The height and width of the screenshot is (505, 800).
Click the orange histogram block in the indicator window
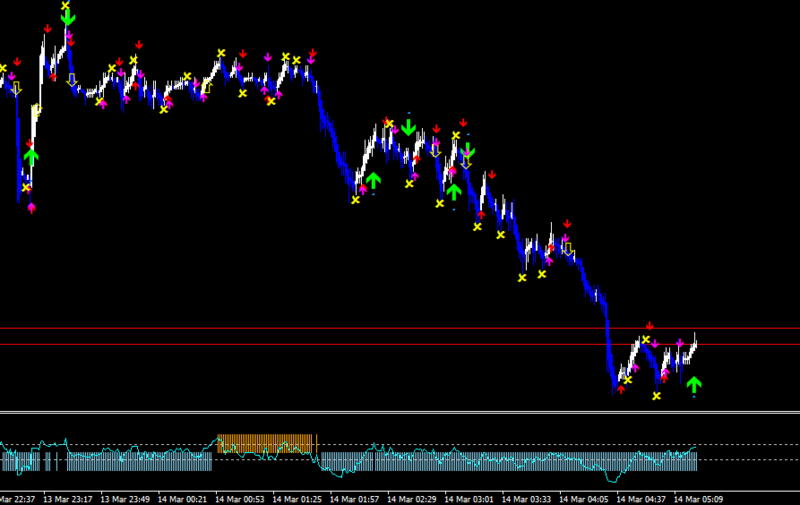coord(265,443)
